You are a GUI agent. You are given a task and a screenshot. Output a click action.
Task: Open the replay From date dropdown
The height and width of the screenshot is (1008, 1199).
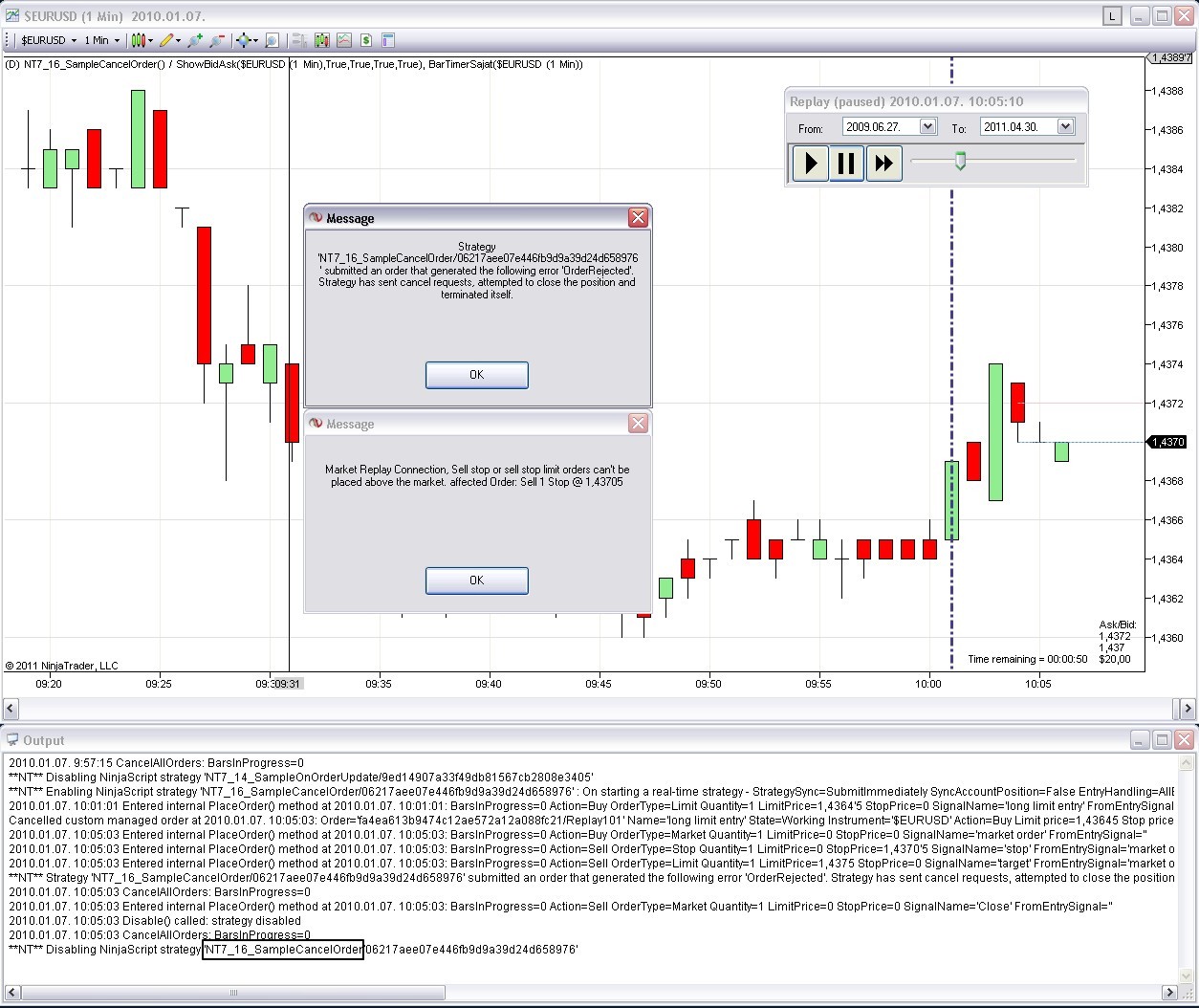point(927,126)
